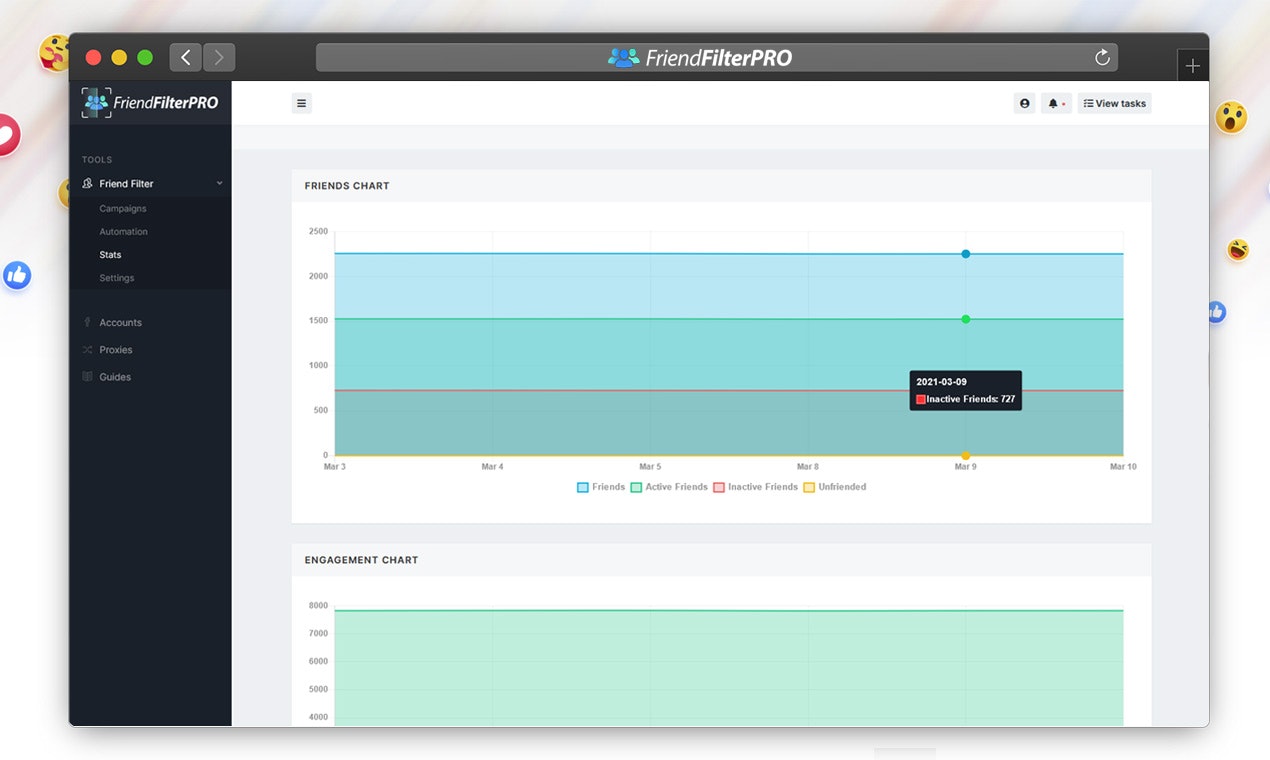Click the Mar 3 axis label
Viewport: 1270px width, 760px height.
tap(335, 467)
